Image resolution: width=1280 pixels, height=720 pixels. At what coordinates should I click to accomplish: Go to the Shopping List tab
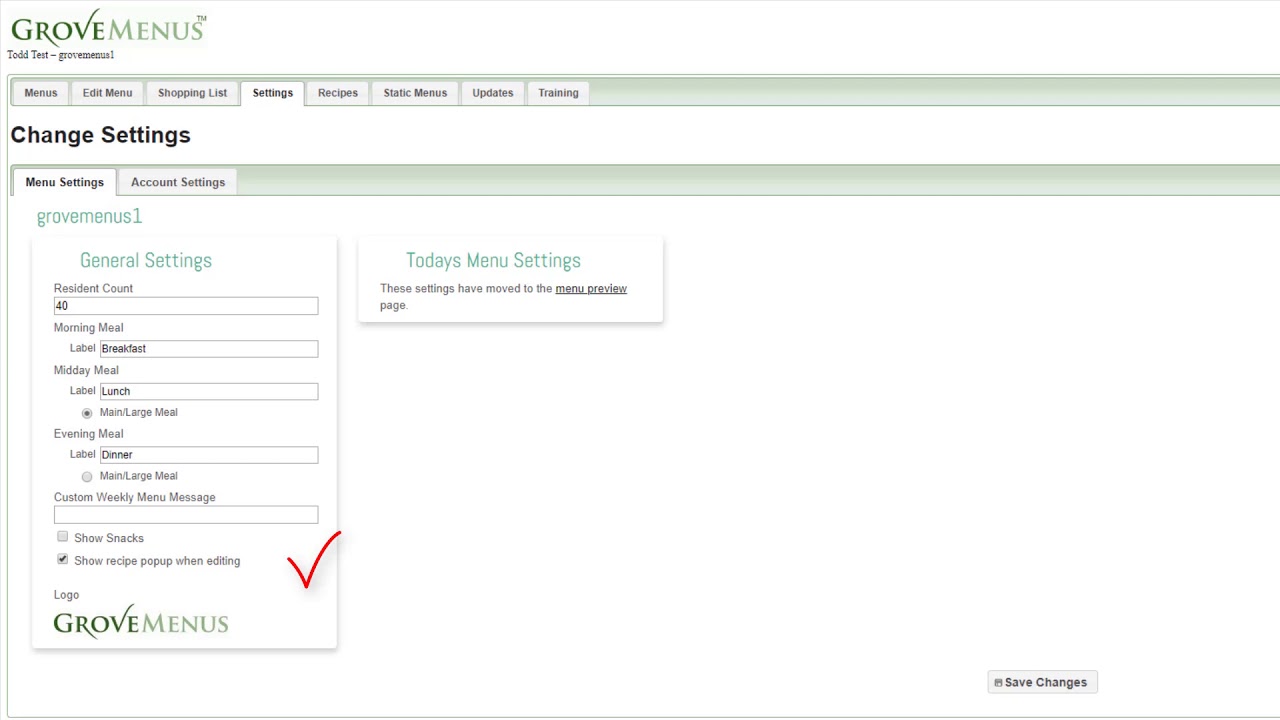192,93
